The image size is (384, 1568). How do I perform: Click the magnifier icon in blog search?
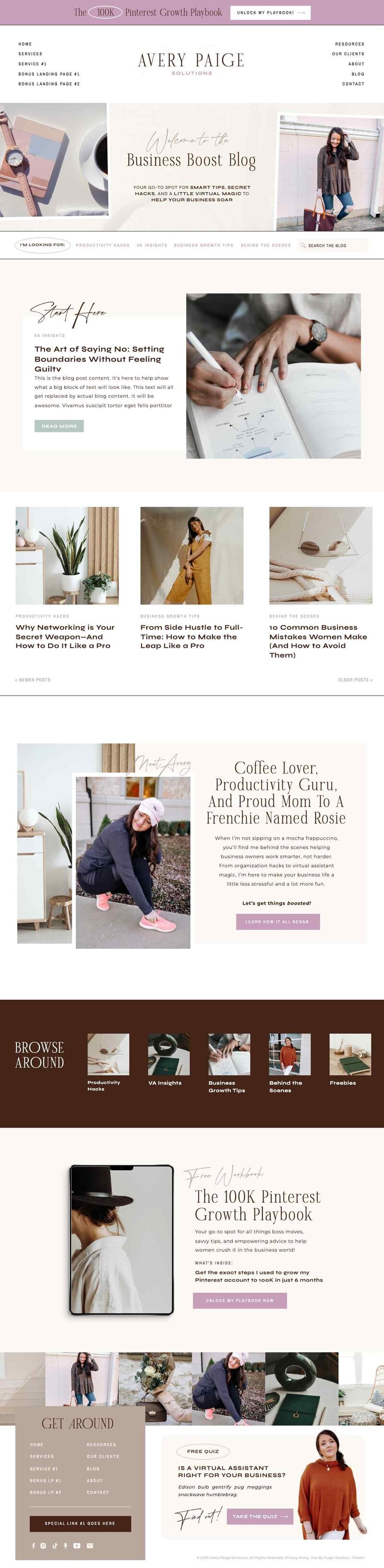pos(303,245)
